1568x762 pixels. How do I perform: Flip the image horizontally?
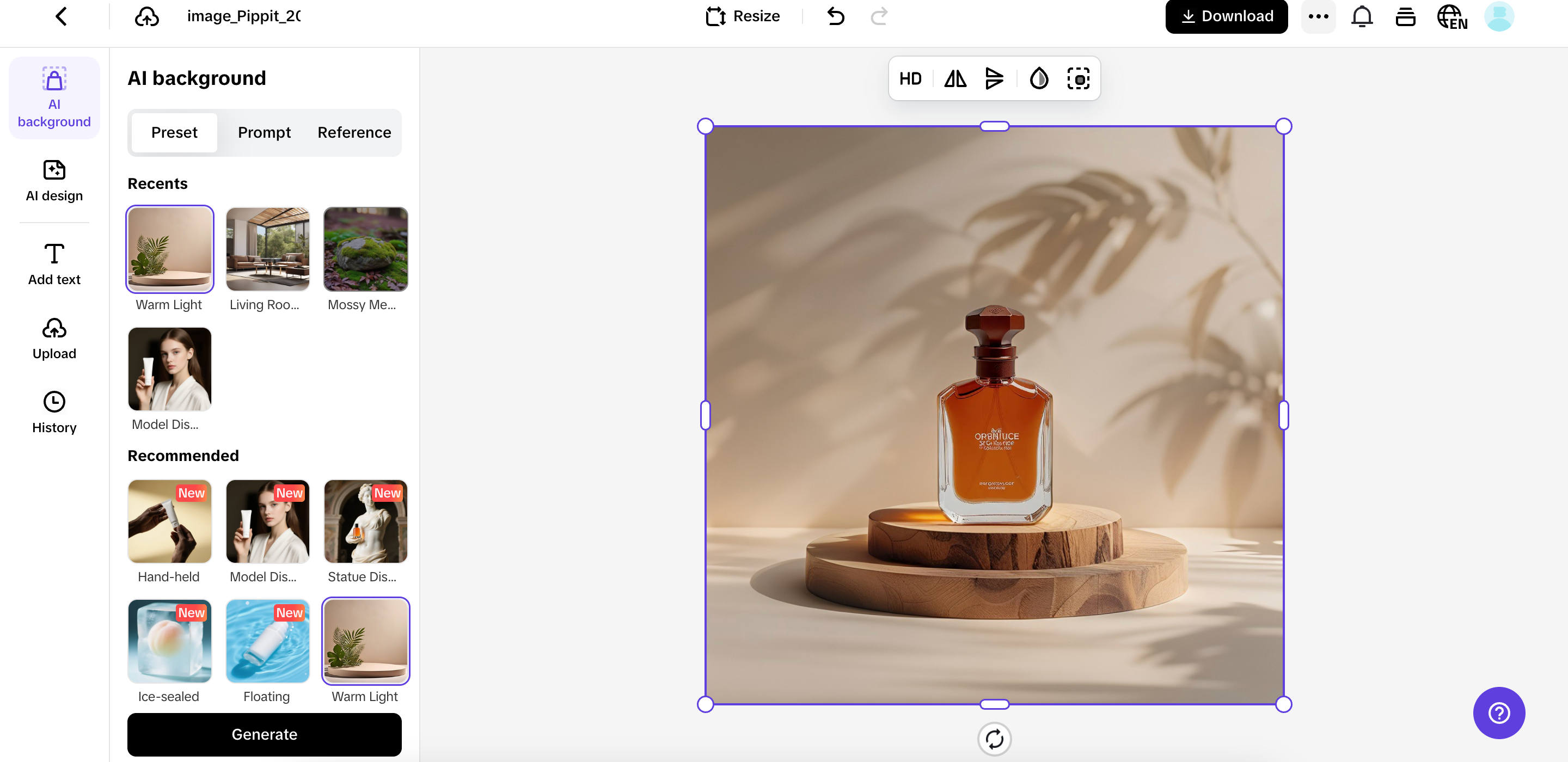[x=954, y=78]
